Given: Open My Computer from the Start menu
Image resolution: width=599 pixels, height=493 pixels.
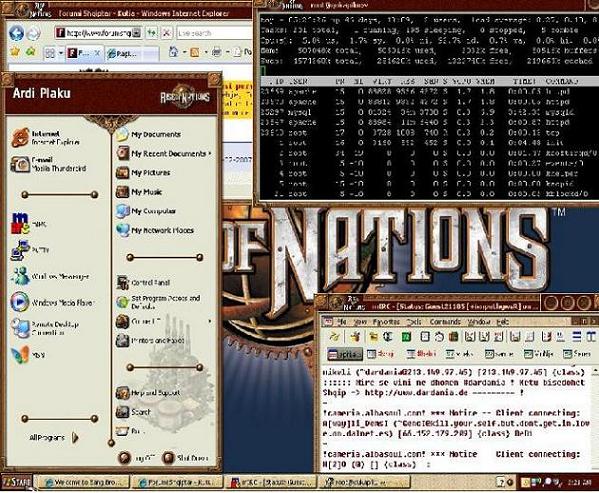Looking at the screenshot, I should coord(146,211).
